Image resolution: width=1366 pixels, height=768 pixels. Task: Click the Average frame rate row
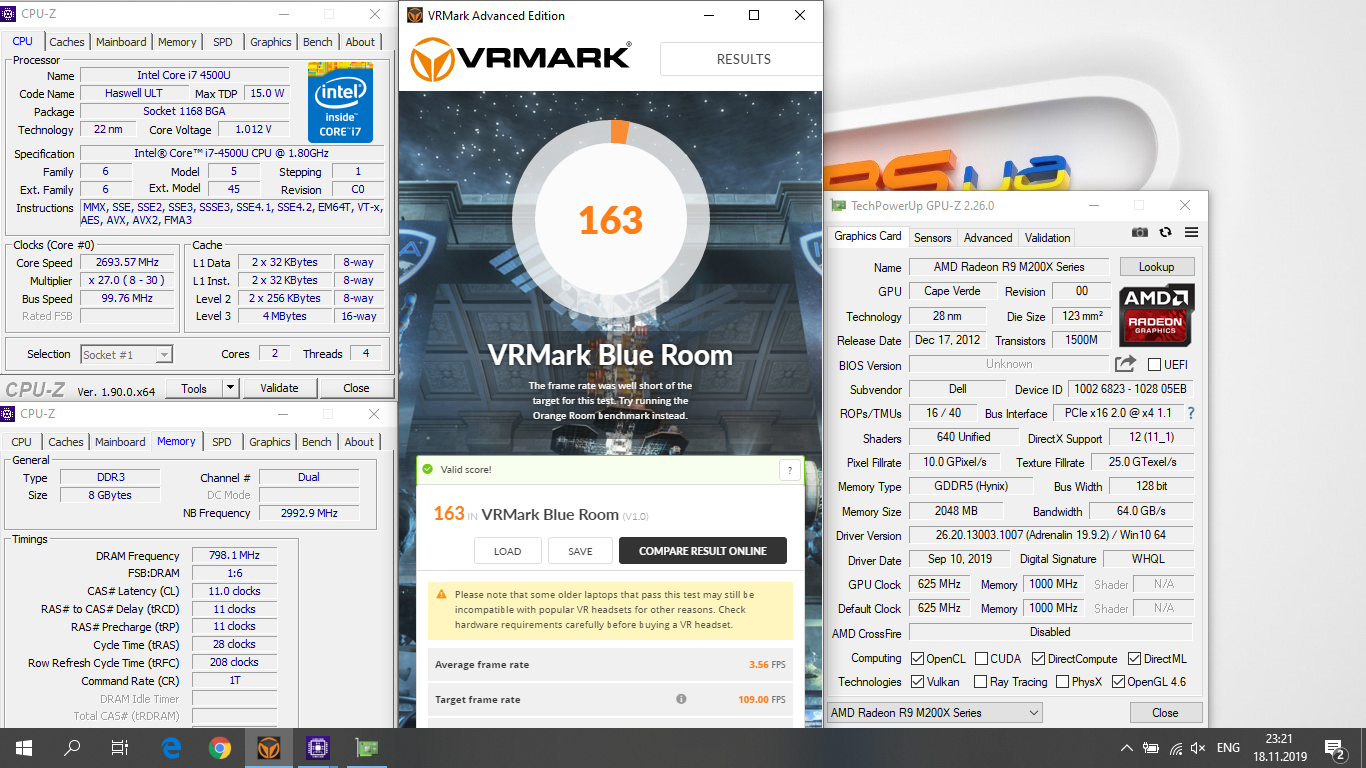[x=610, y=664]
